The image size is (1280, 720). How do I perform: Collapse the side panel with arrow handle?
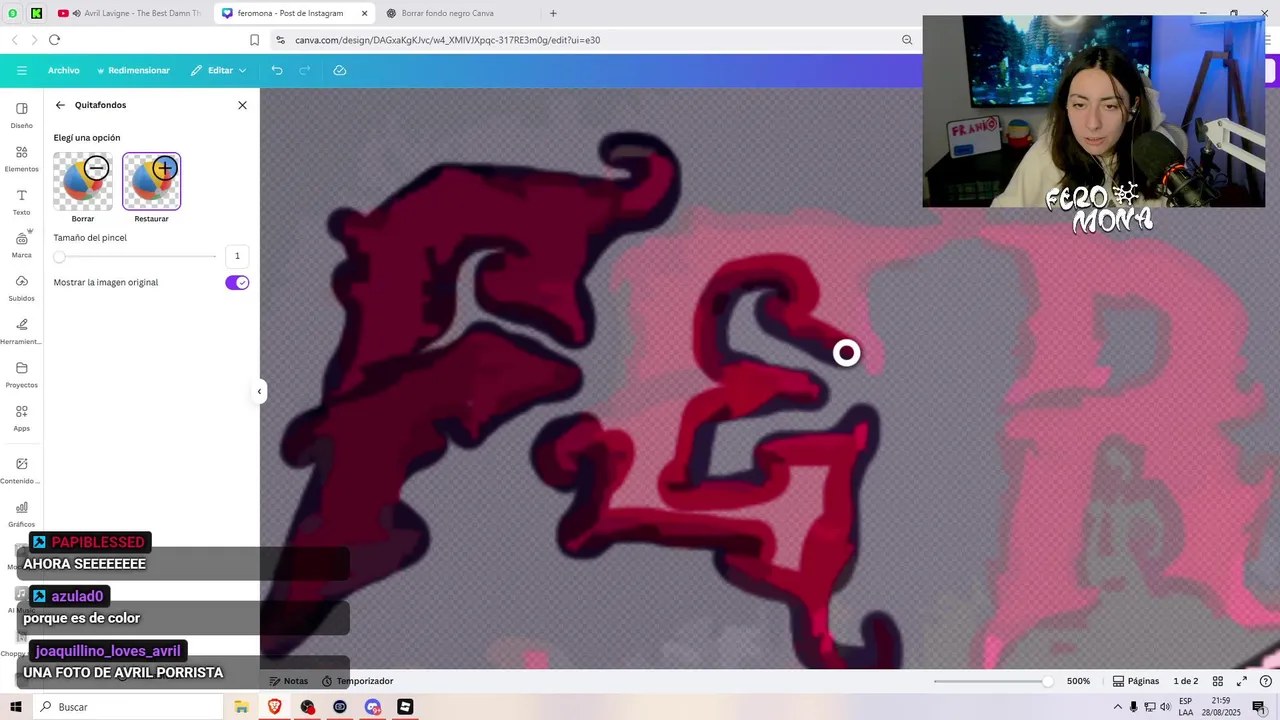[259, 391]
